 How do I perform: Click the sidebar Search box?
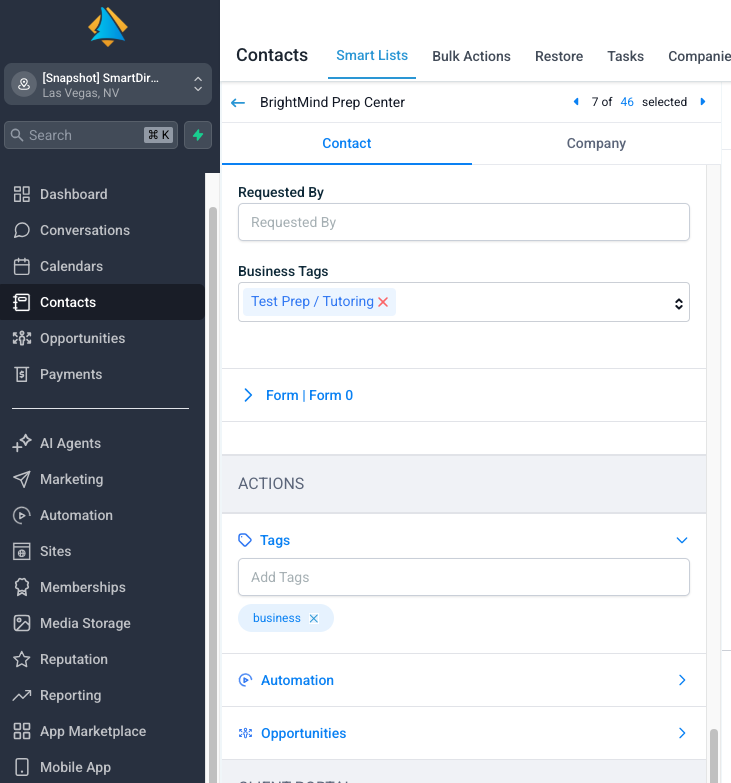[x=91, y=135]
